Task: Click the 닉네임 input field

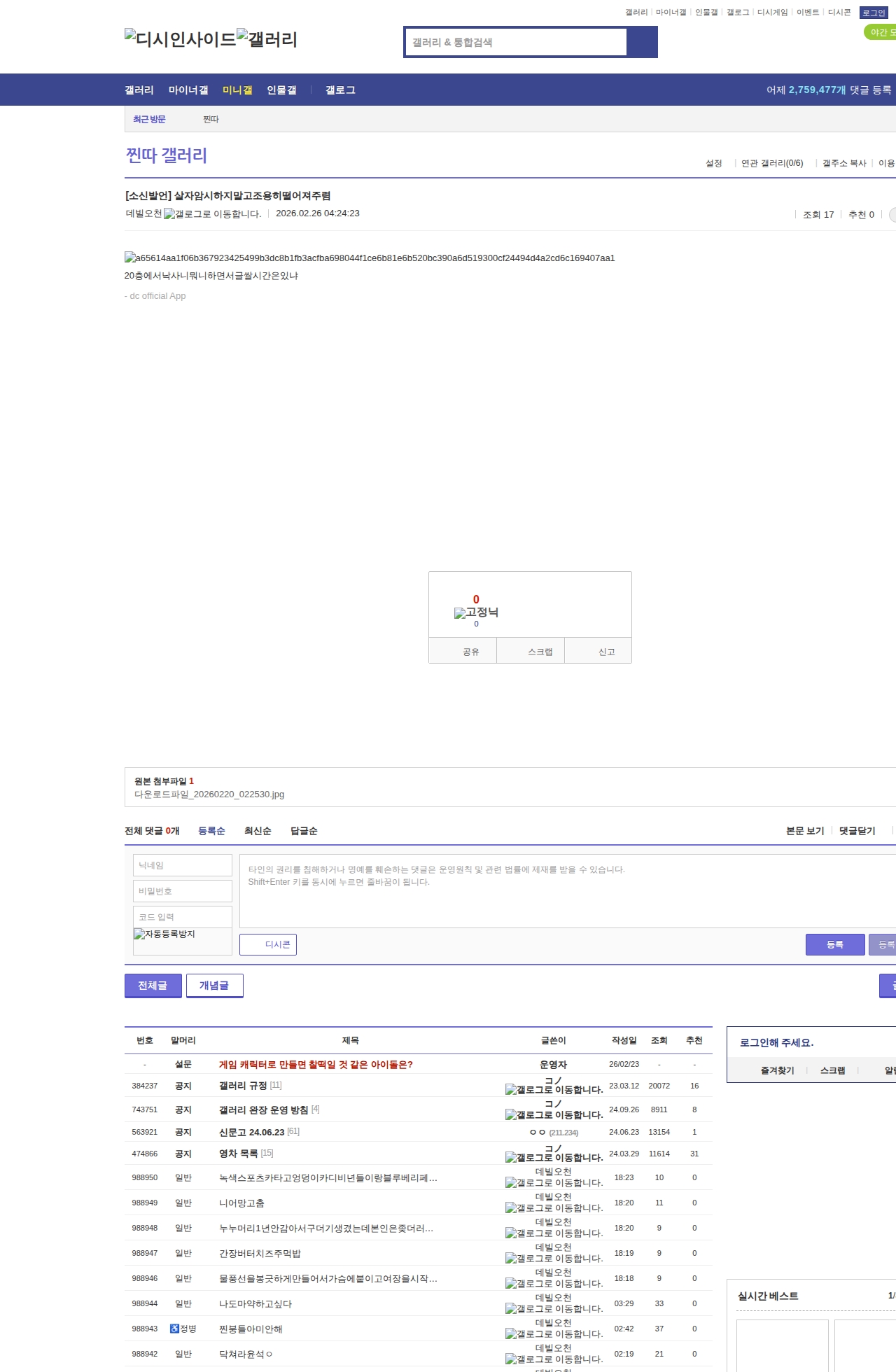Action: (182, 865)
